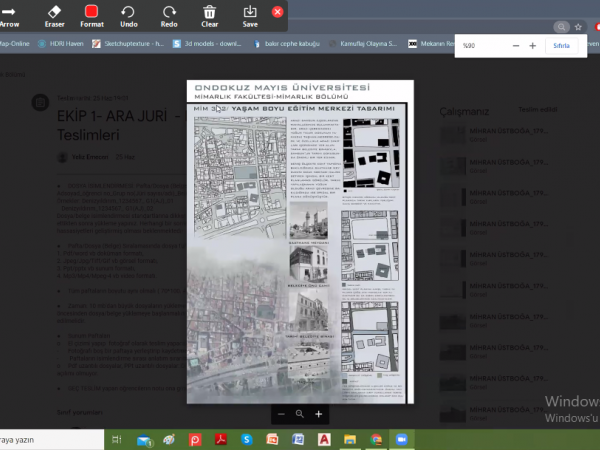Click the Teslim edildi status text
The width and height of the screenshot is (600, 450).
538,109
